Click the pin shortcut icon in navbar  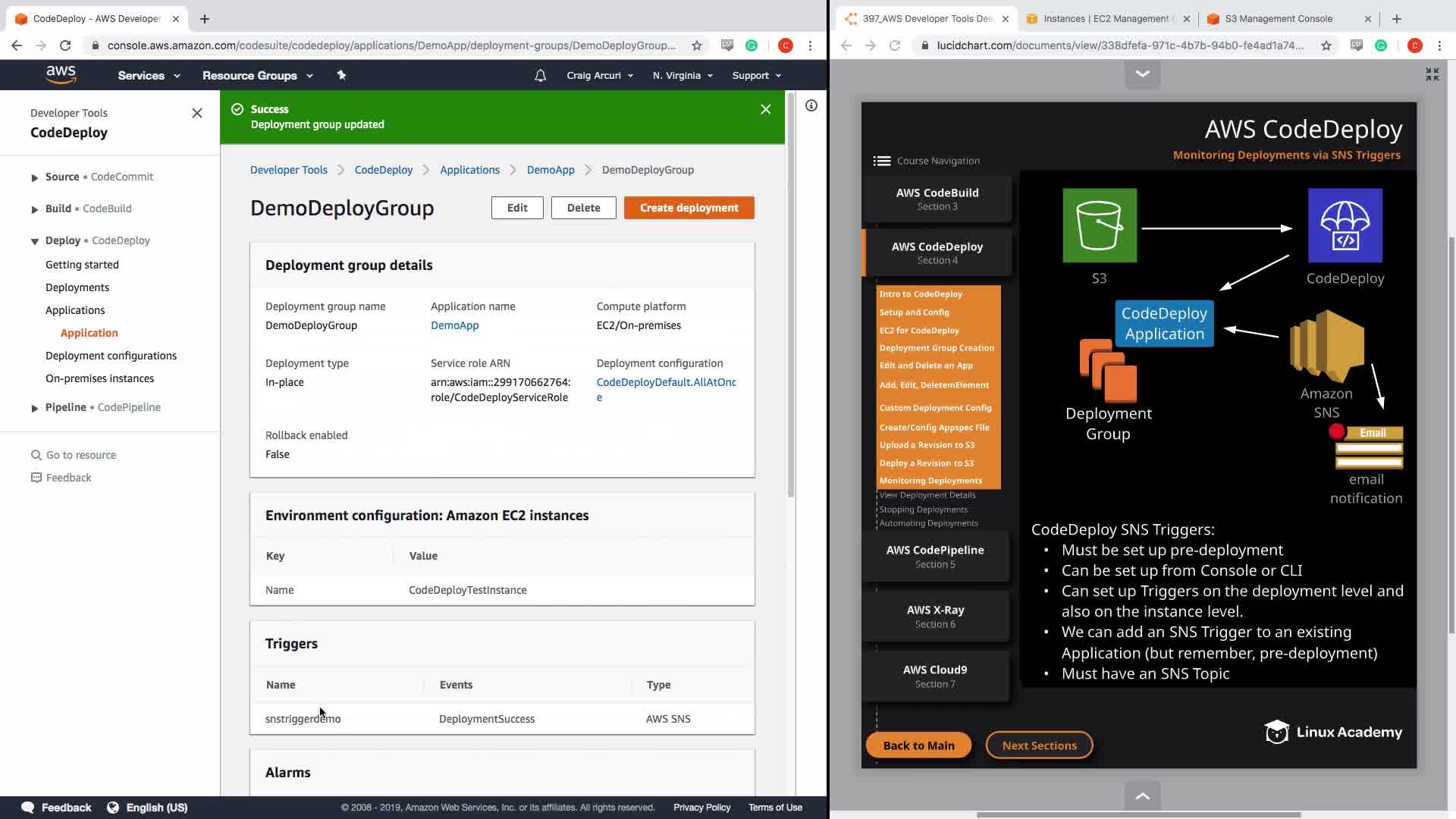341,75
